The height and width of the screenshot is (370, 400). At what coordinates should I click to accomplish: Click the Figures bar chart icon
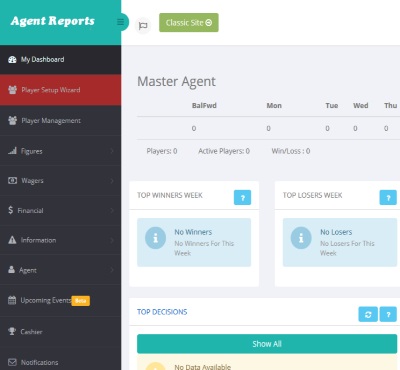[12, 151]
